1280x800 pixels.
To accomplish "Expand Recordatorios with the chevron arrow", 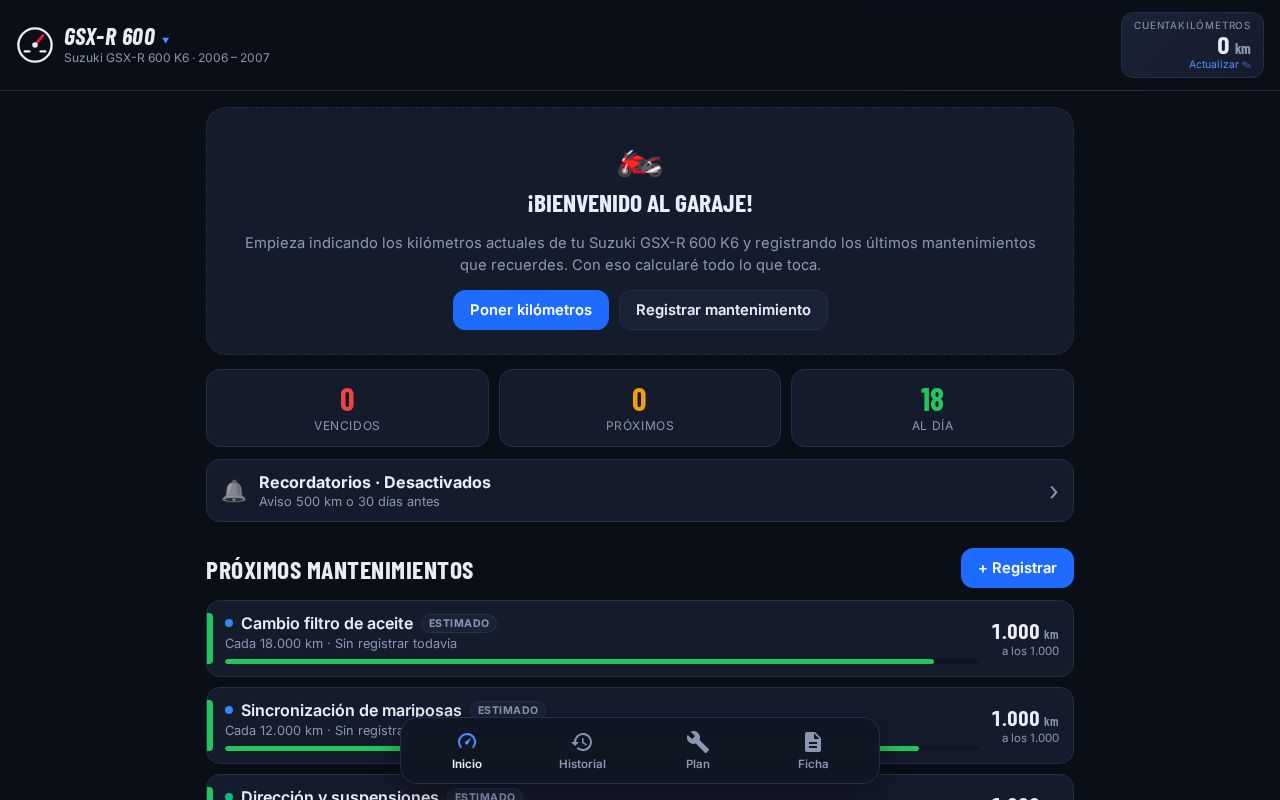I will pyautogui.click(x=1053, y=491).
